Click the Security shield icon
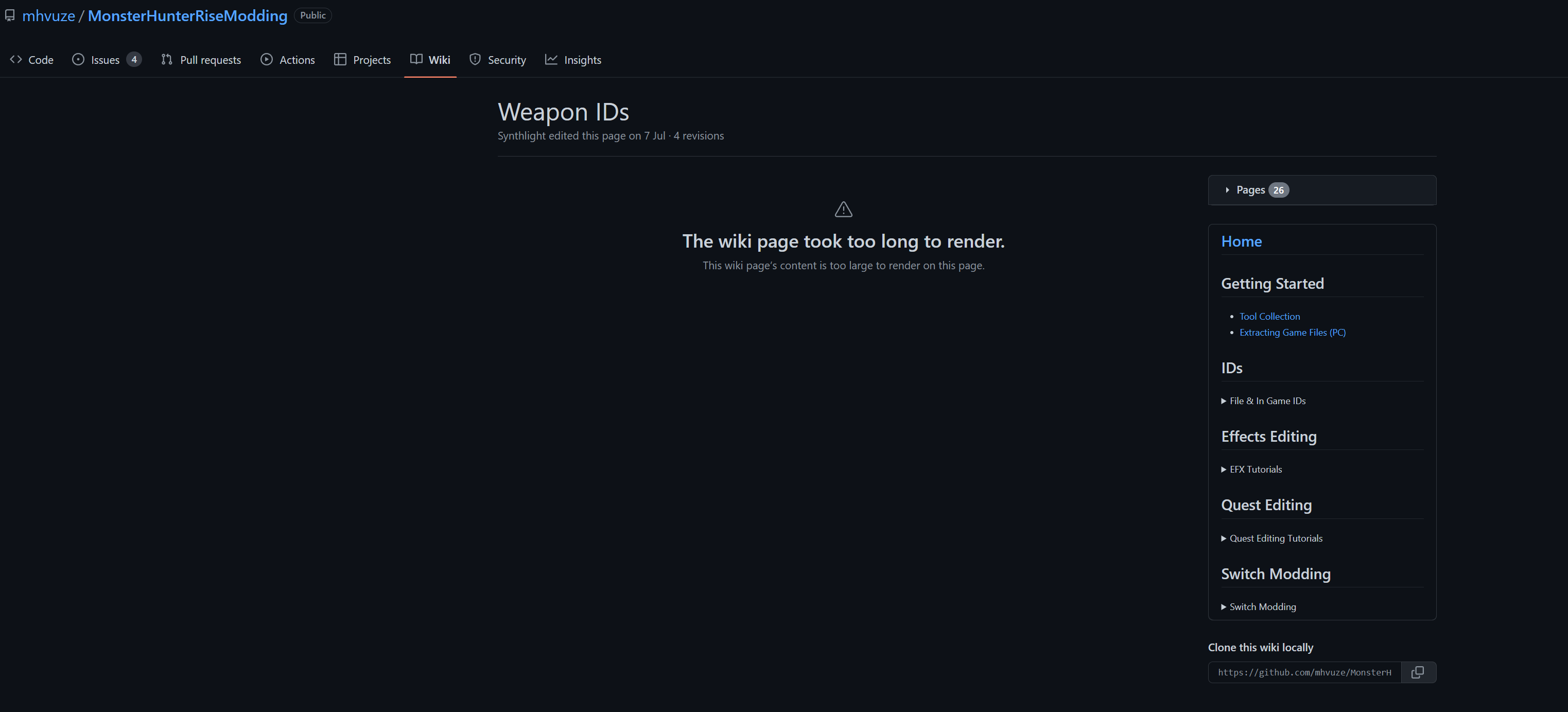This screenshot has height=712, width=1568. pyautogui.click(x=475, y=59)
